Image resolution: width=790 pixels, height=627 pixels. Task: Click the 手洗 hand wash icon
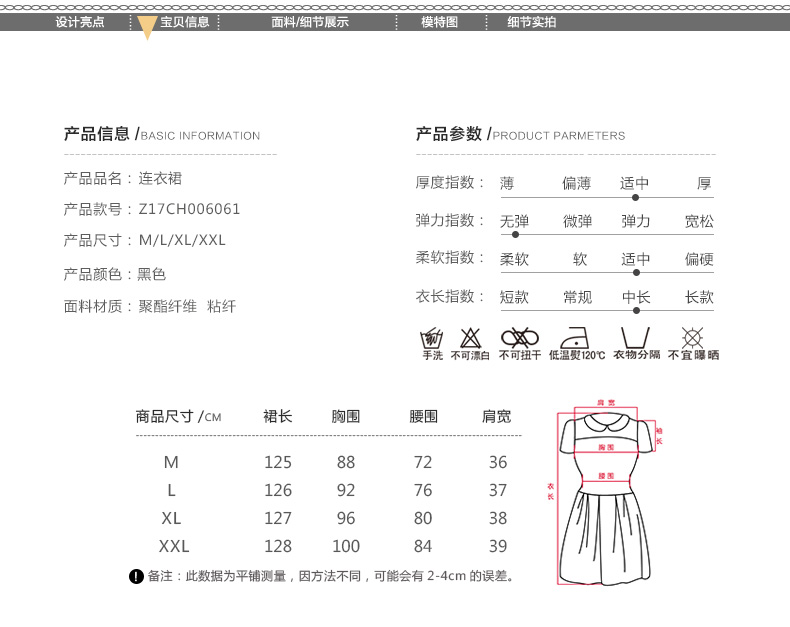432,338
